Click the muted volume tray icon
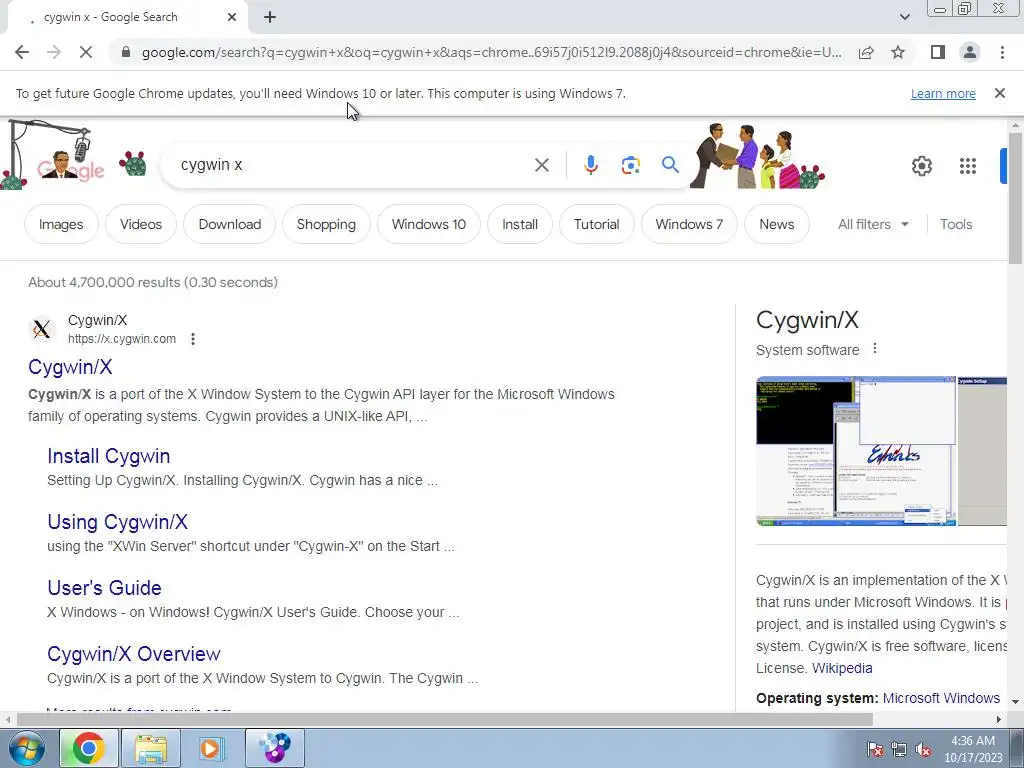Image resolution: width=1024 pixels, height=768 pixels. (x=923, y=749)
